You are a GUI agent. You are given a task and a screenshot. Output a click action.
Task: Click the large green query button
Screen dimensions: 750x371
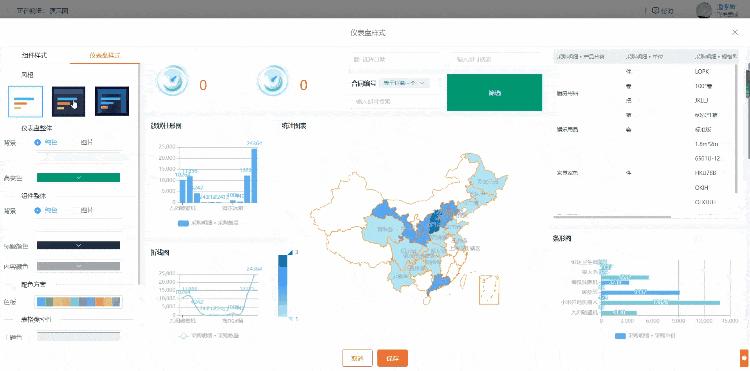494,92
